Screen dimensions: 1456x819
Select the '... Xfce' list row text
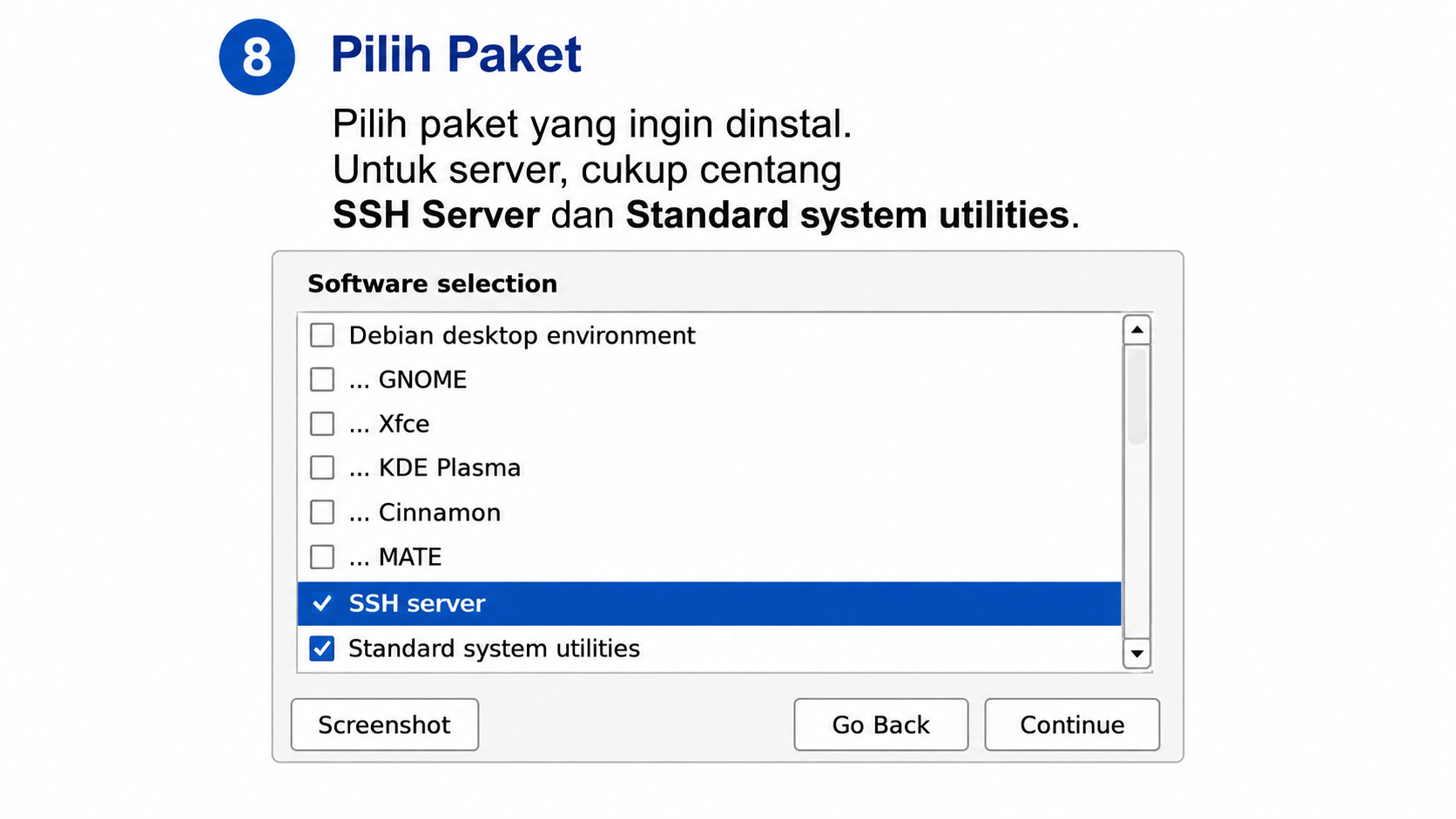[389, 424]
